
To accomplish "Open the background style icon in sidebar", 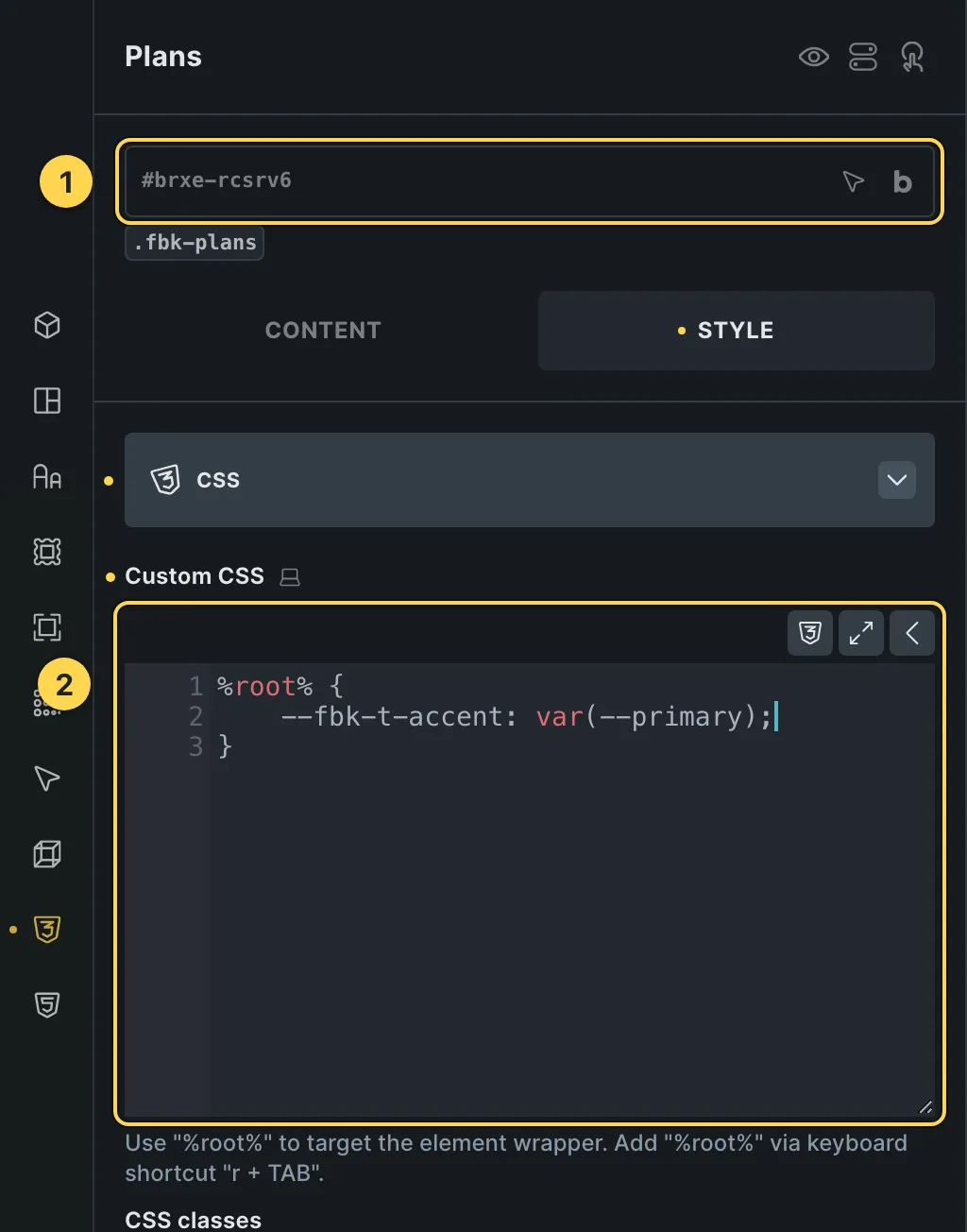I will click(47, 552).
